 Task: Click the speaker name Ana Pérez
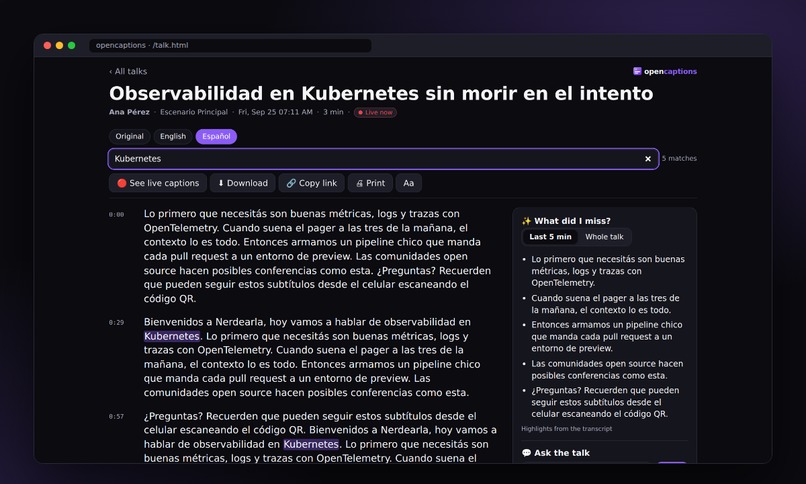click(x=129, y=112)
